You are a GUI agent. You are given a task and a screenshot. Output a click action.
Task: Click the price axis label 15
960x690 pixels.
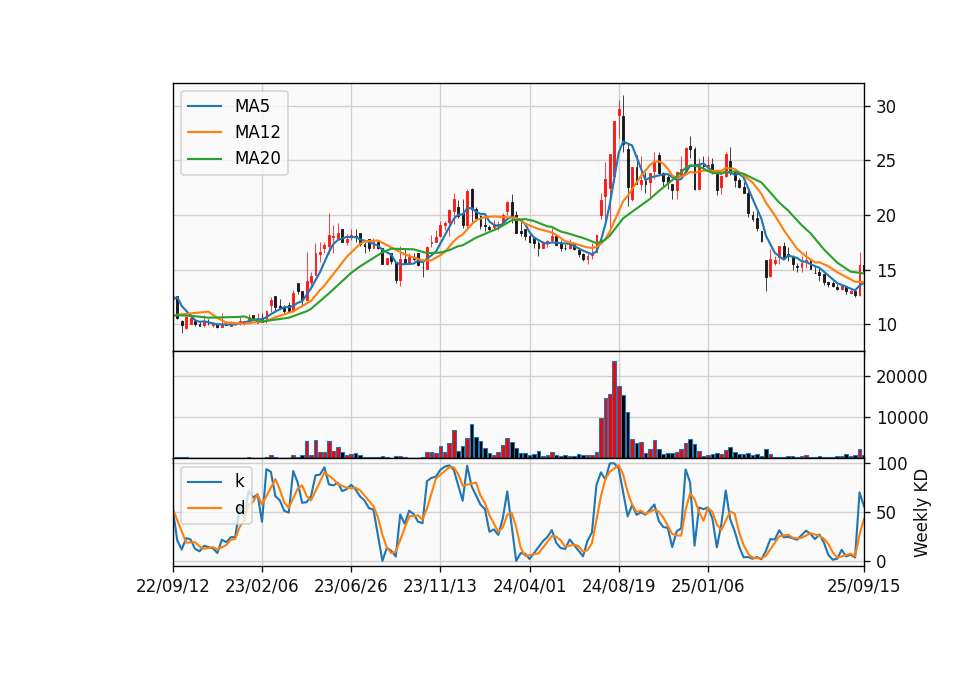pos(886,271)
